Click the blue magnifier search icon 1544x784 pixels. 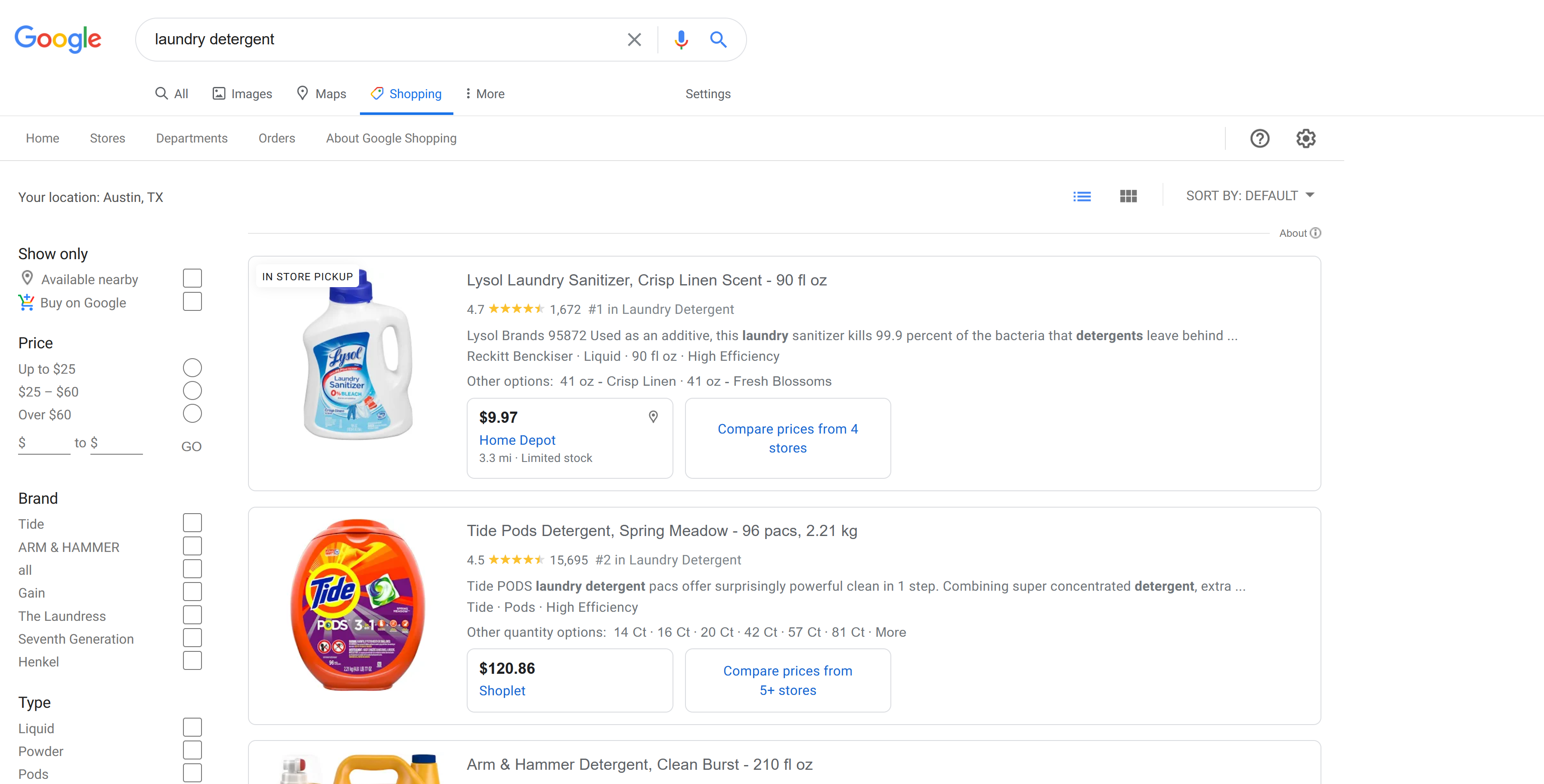click(718, 40)
